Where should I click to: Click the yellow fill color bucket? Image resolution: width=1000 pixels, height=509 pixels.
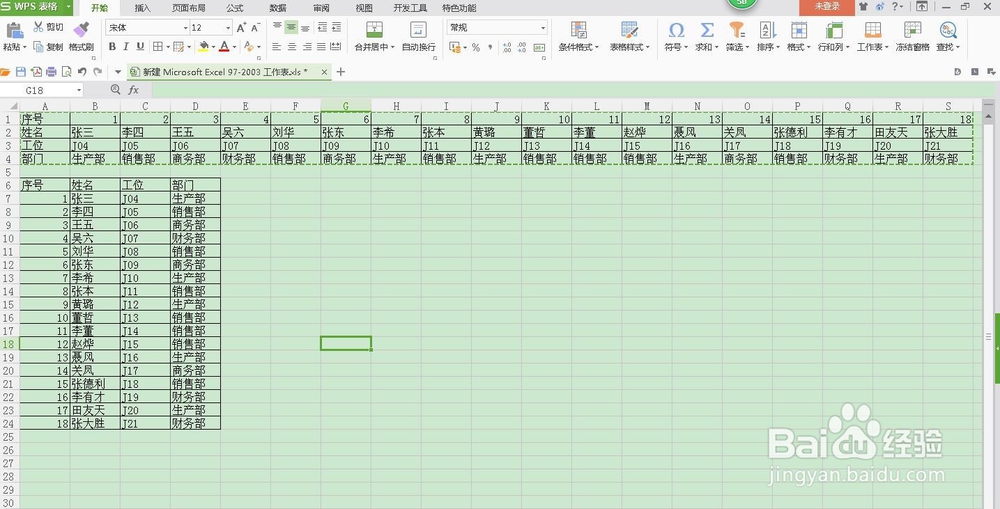(203, 47)
